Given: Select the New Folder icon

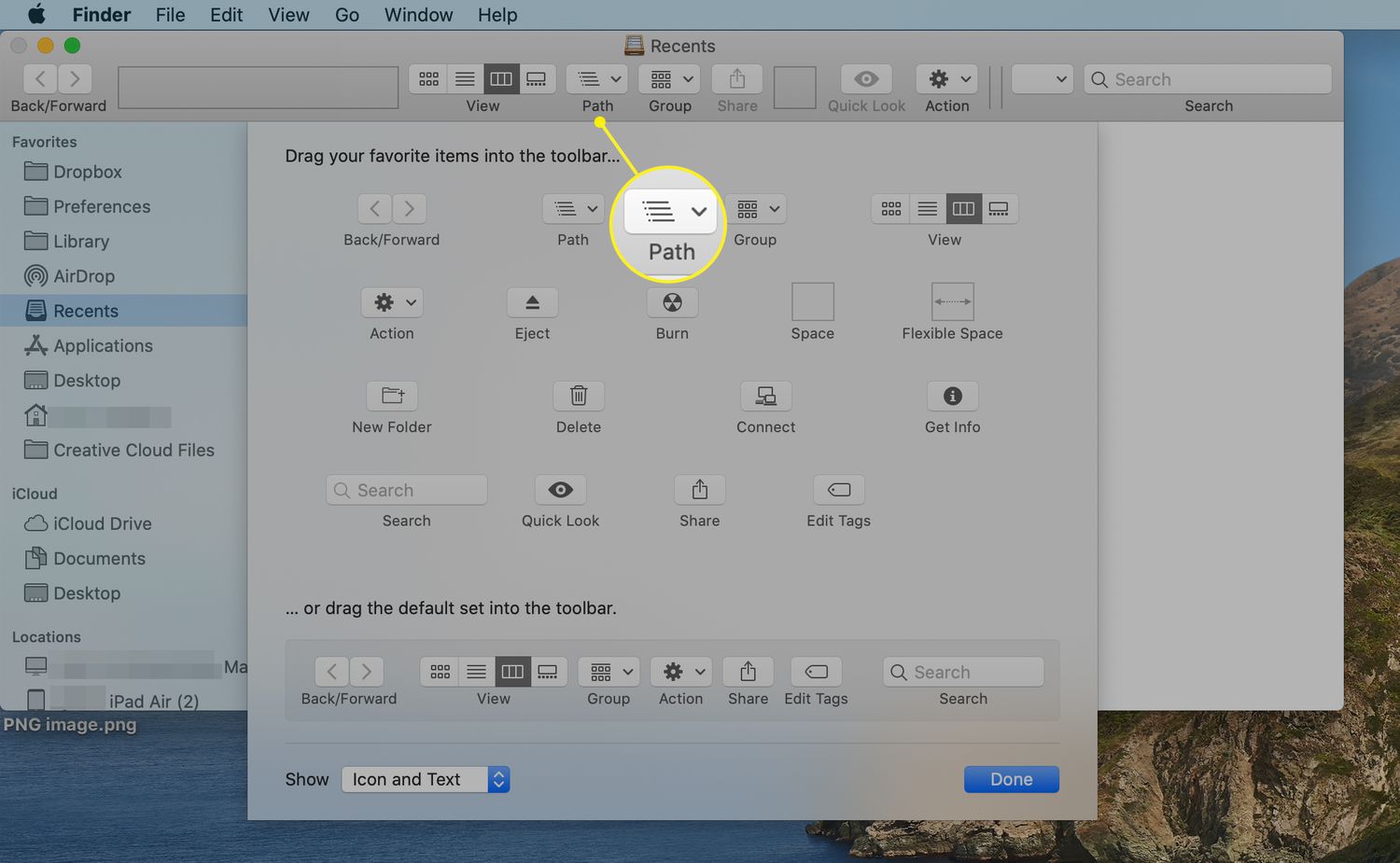Looking at the screenshot, I should 392,397.
